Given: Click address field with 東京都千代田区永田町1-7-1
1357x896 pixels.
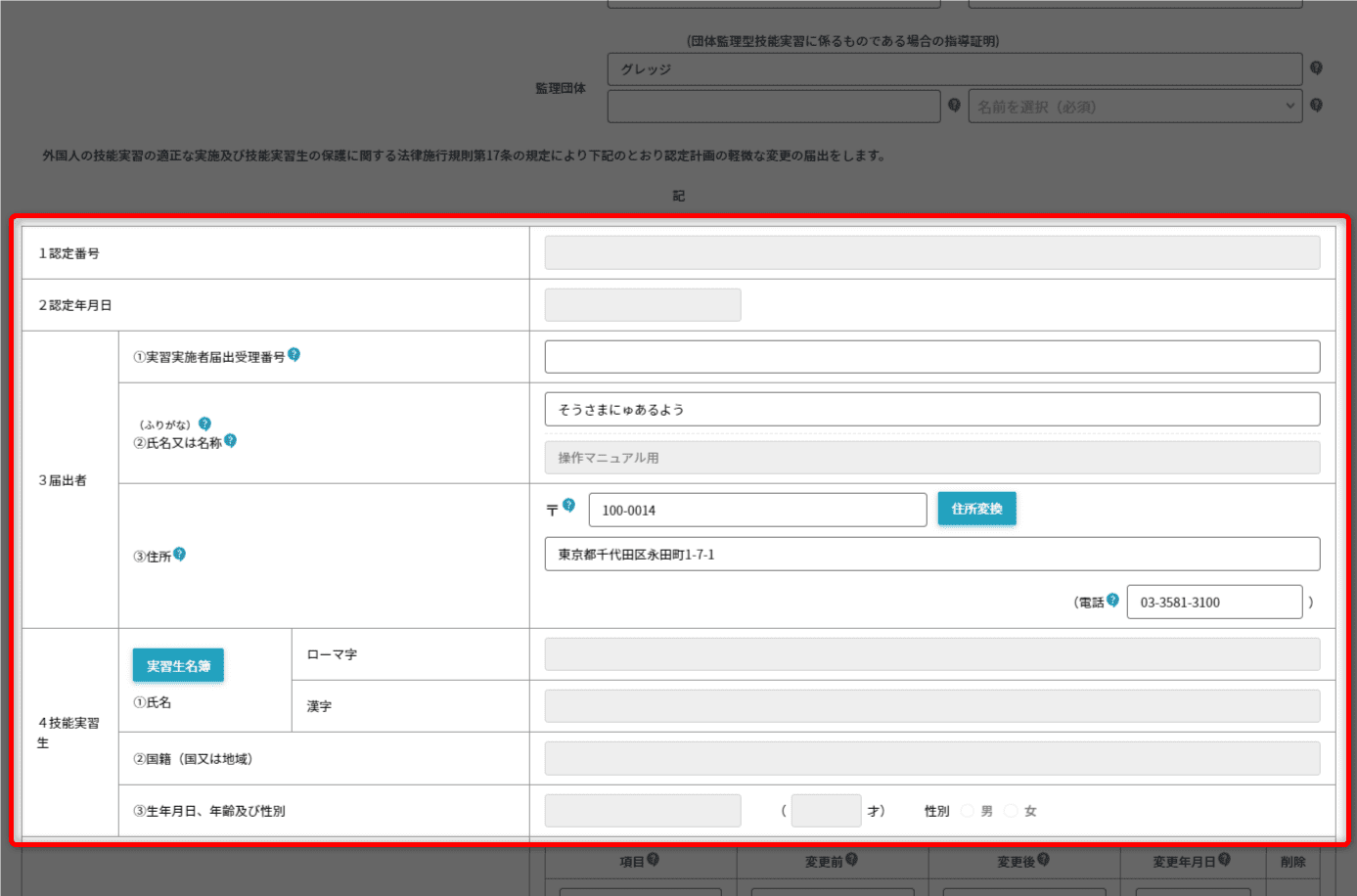Looking at the screenshot, I should [931, 555].
